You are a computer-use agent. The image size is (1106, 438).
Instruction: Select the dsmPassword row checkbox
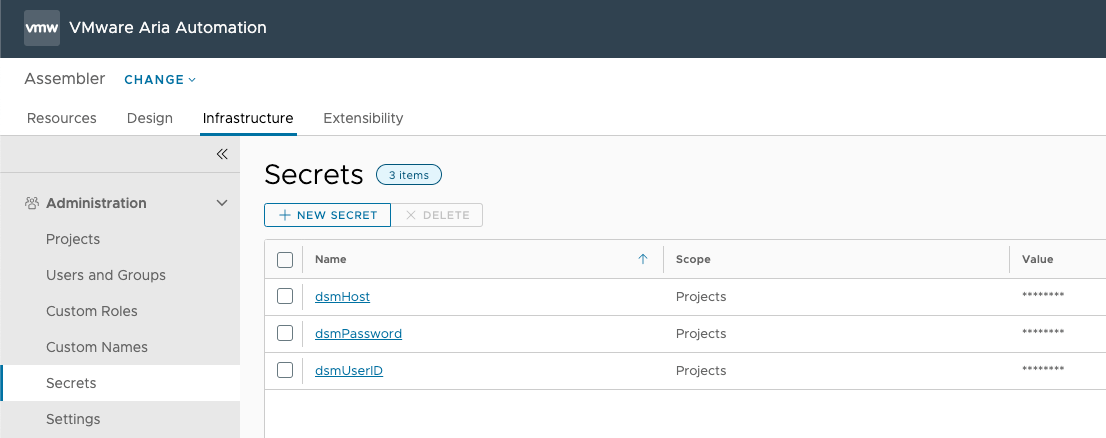[x=285, y=333]
